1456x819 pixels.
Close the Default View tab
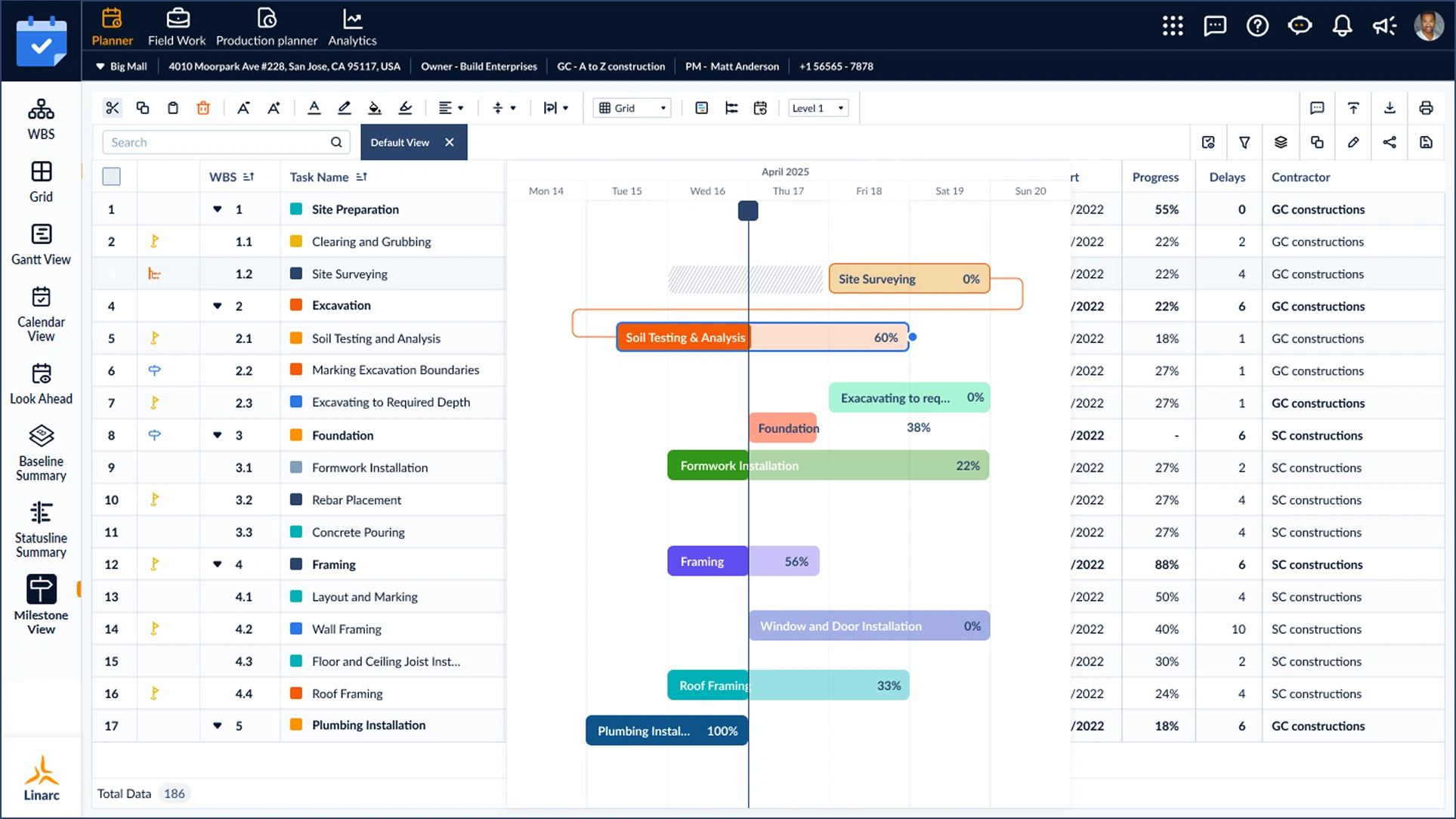(x=450, y=142)
